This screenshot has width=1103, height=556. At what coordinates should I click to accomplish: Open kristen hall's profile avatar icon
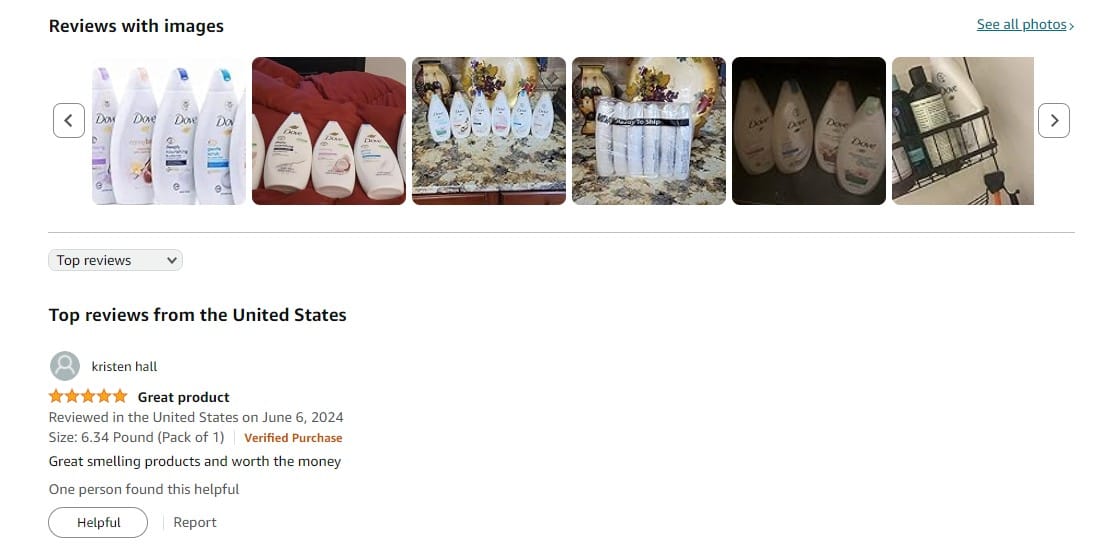point(65,366)
